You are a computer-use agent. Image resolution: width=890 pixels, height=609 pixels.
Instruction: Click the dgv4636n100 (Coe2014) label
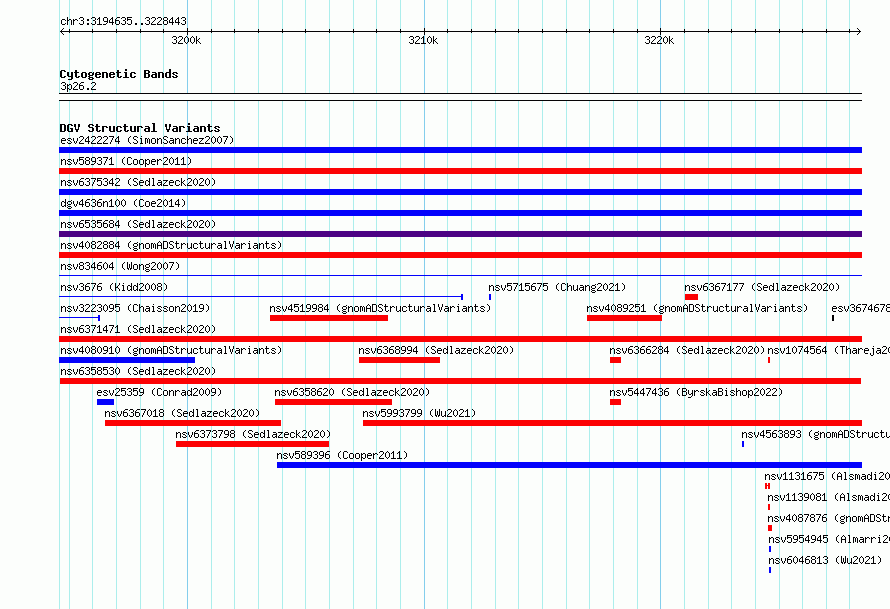point(123,203)
